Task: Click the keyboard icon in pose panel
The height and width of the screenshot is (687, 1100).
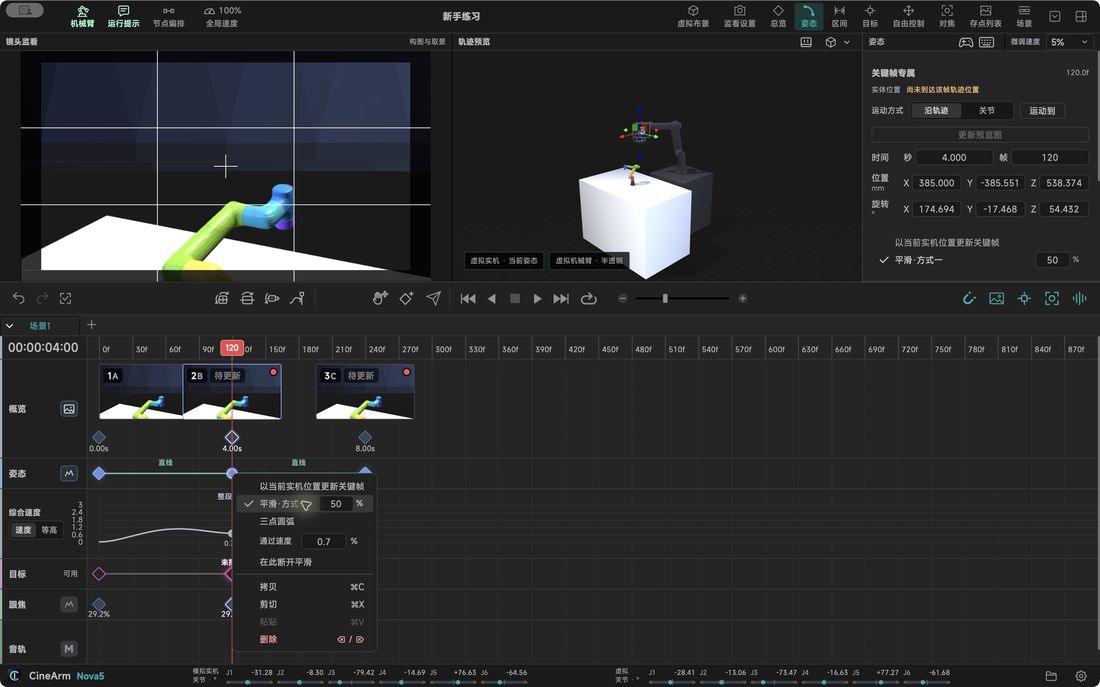Action: coord(986,42)
